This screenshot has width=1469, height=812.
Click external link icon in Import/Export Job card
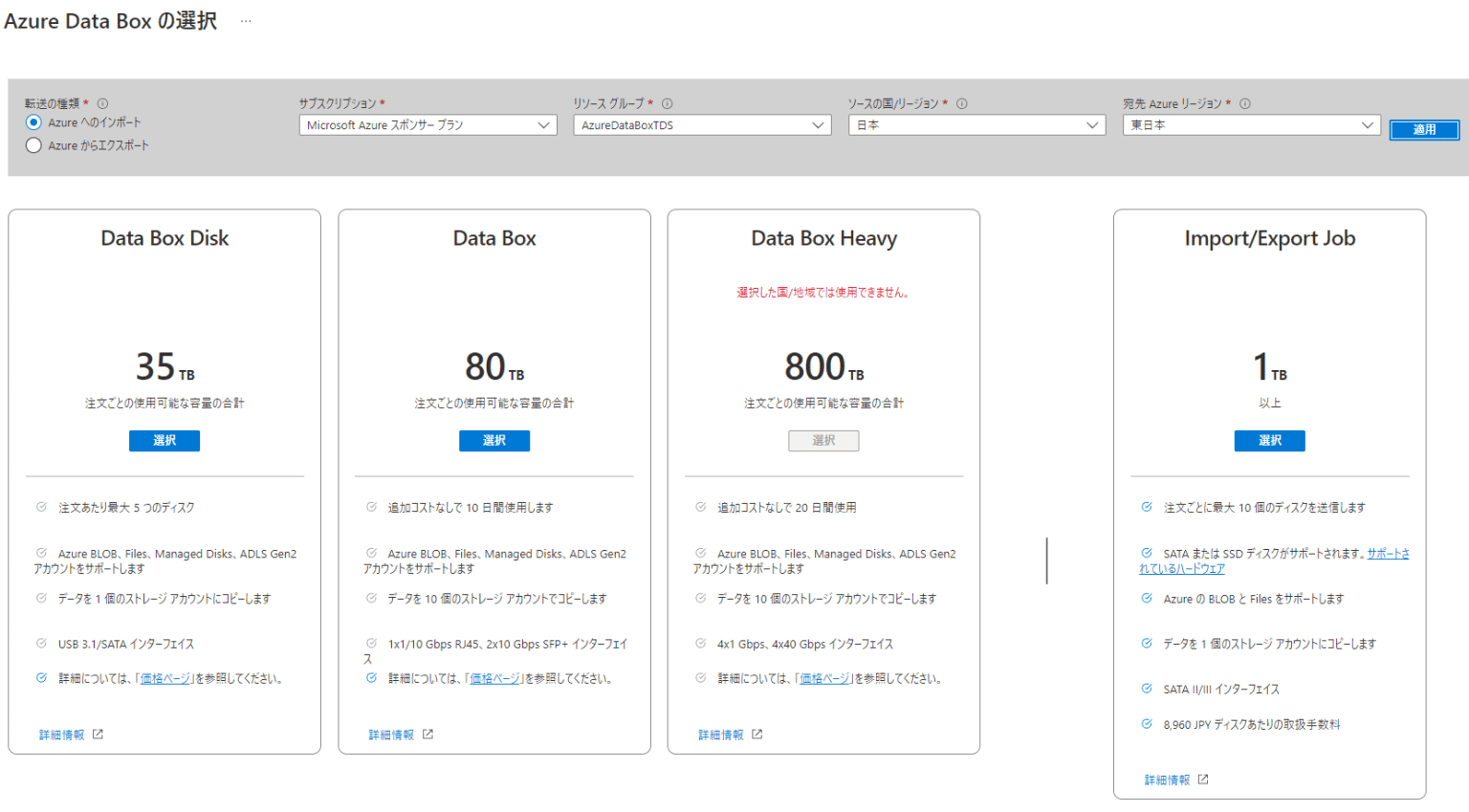coord(1203,779)
